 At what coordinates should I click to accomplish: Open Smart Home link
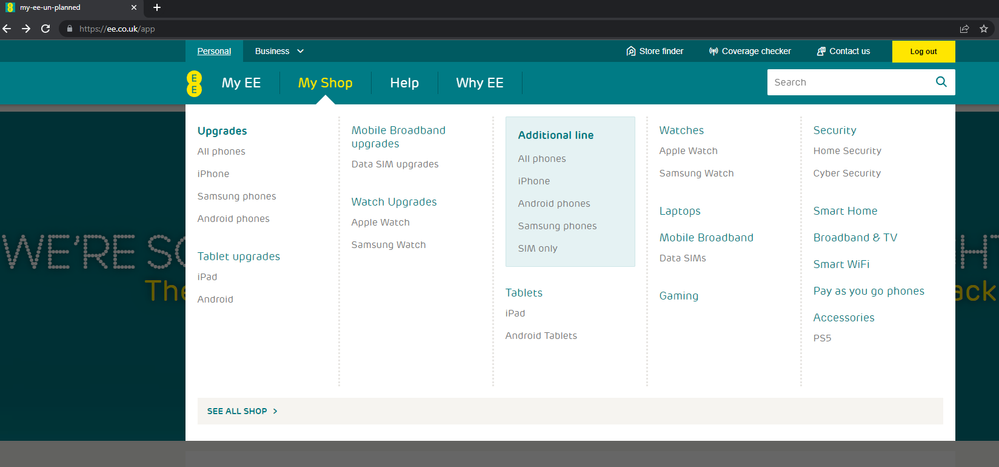[845, 211]
